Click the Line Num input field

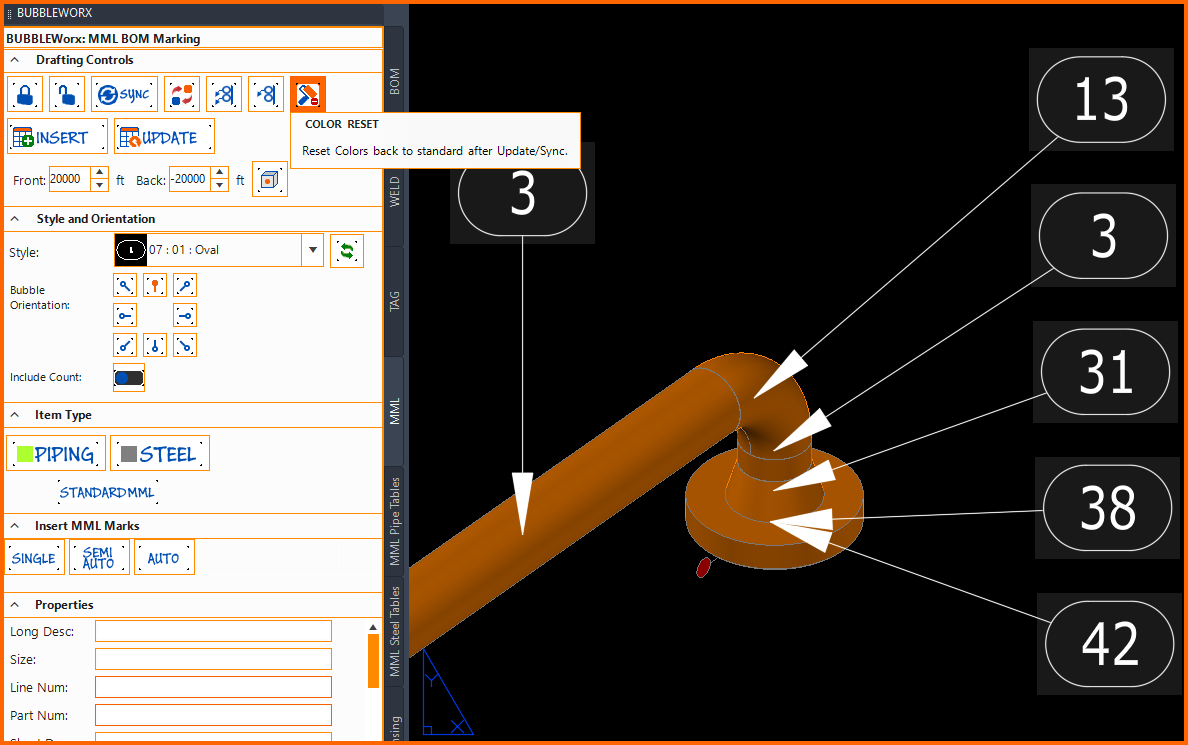pos(213,687)
